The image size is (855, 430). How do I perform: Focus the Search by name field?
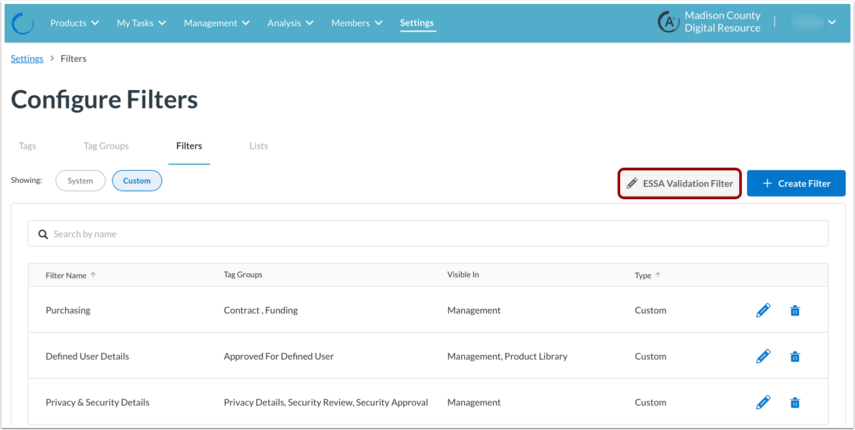pyautogui.click(x=428, y=234)
